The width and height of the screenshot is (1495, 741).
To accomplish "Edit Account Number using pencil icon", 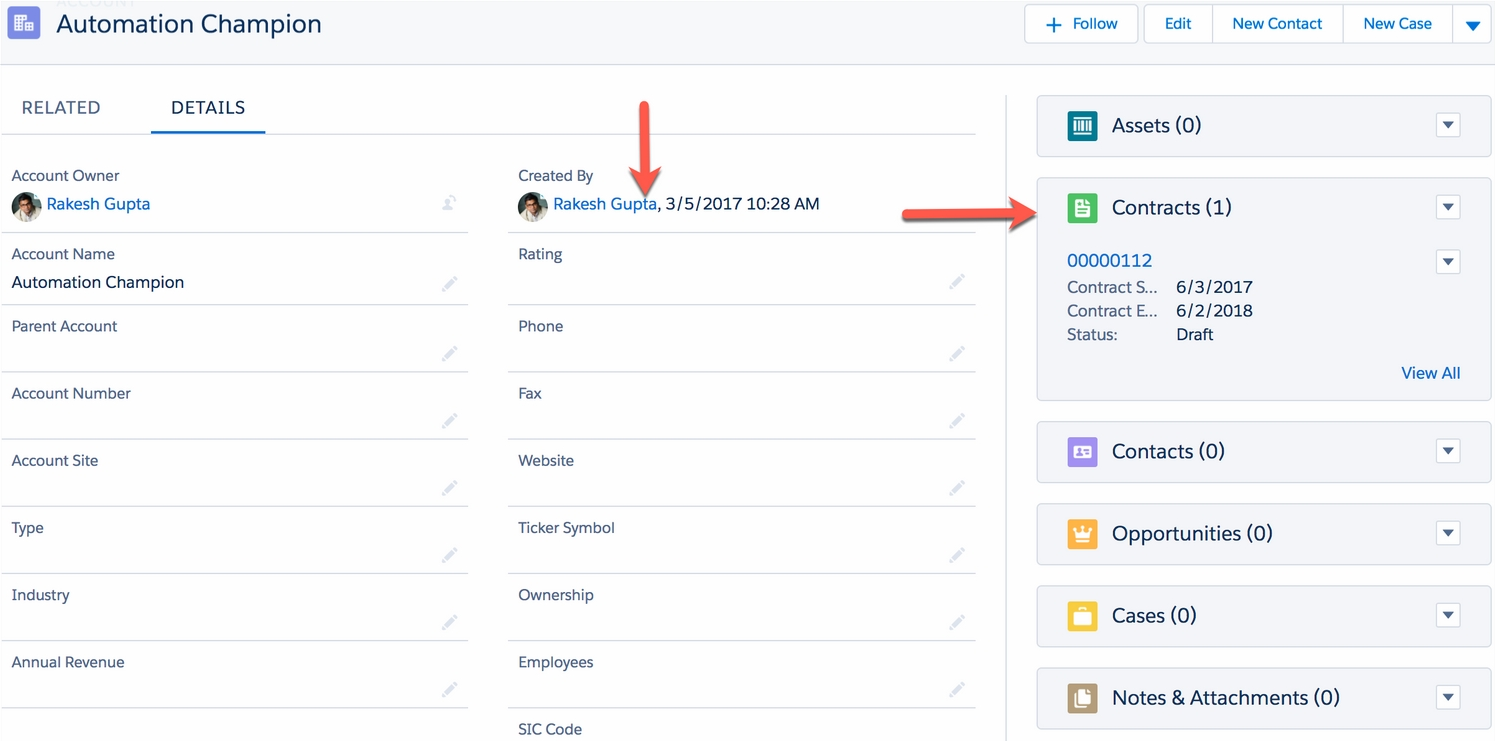I will 449,421.
